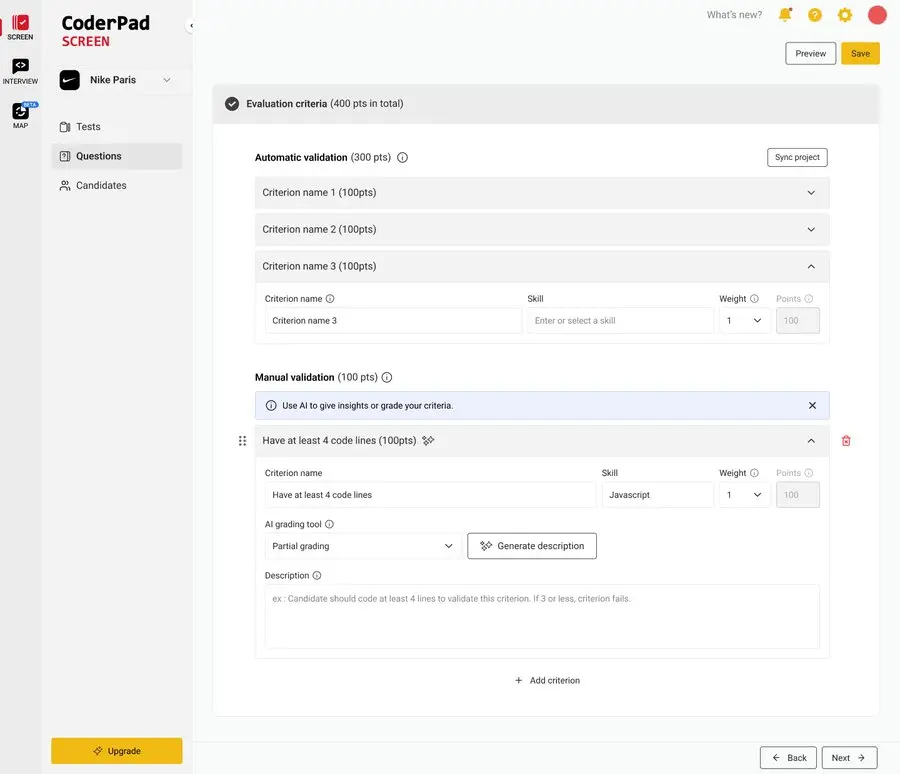The width and height of the screenshot is (900, 774).
Task: Click the Javascript skill field
Action: tap(658, 495)
